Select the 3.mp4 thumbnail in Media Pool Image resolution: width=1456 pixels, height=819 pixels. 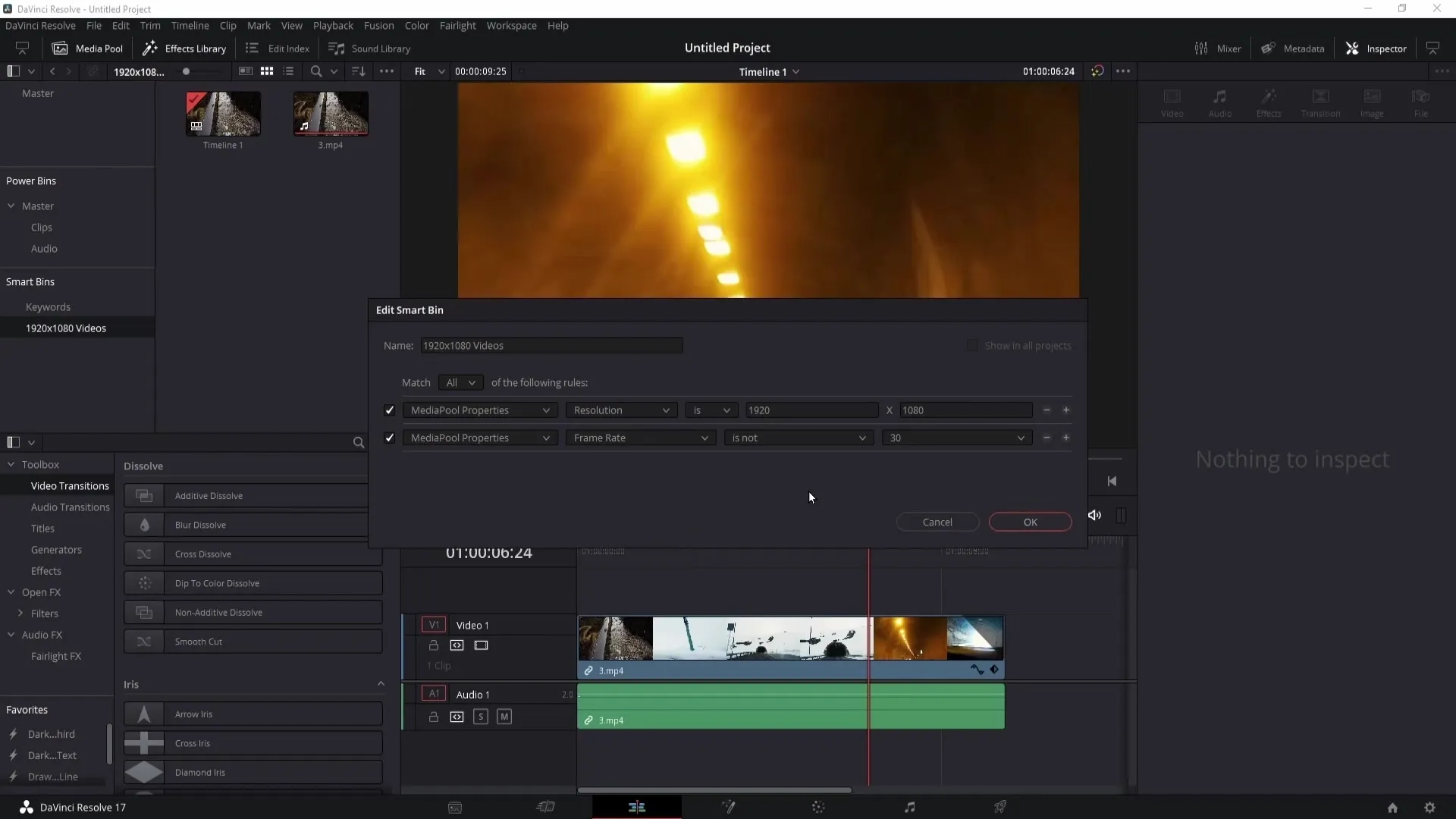(331, 113)
